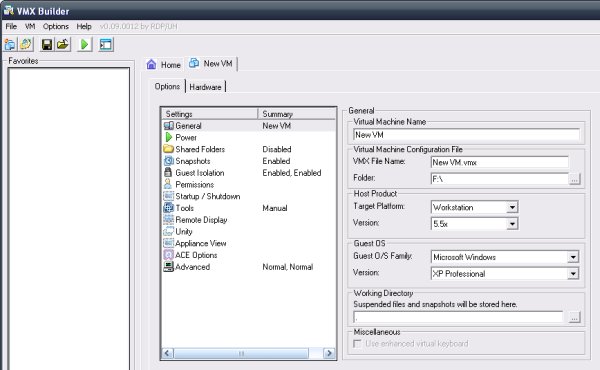Image resolution: width=600 pixels, height=370 pixels.
Task: Click the new VM toolbar icon
Action: tap(10, 44)
